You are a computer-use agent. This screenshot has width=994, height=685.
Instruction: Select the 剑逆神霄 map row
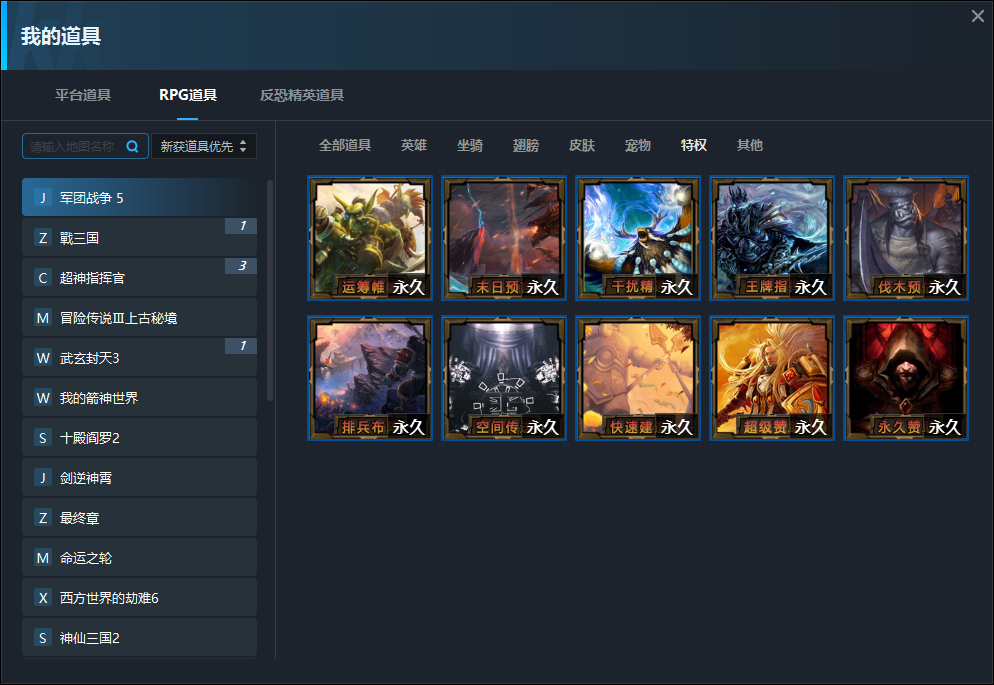click(x=139, y=478)
